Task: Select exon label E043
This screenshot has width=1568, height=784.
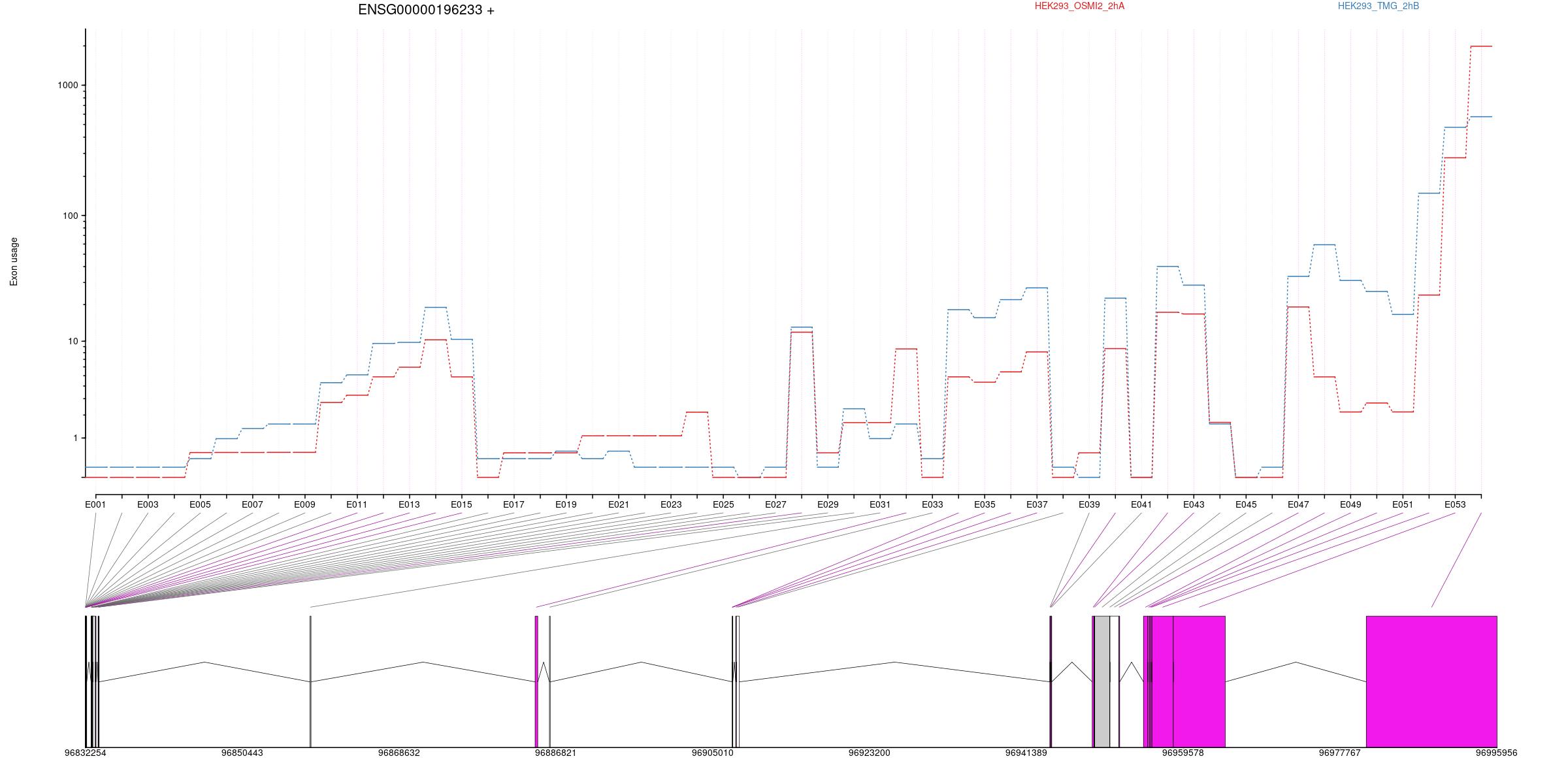Action: (x=1194, y=504)
